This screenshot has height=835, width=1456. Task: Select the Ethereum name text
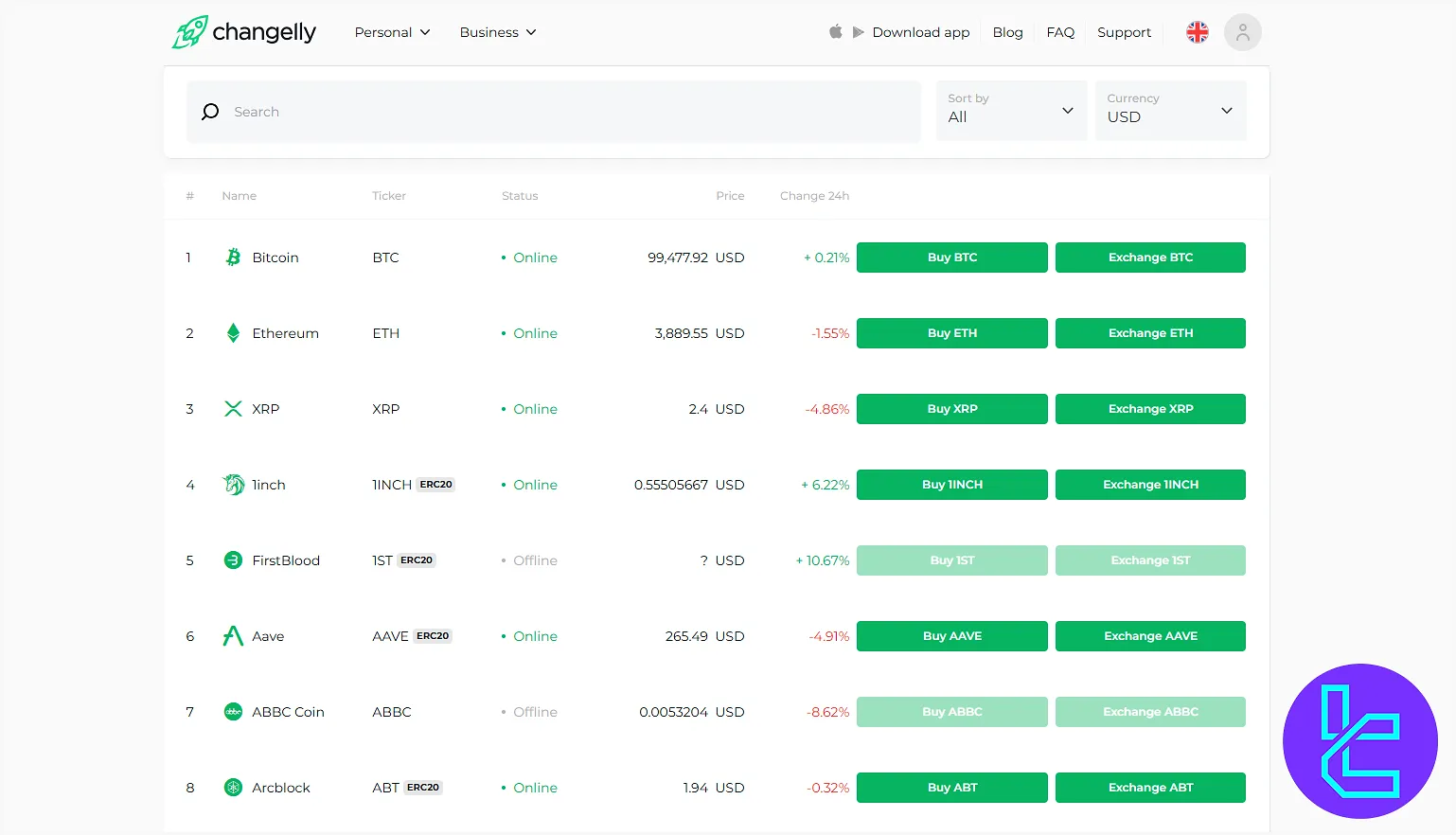285,333
